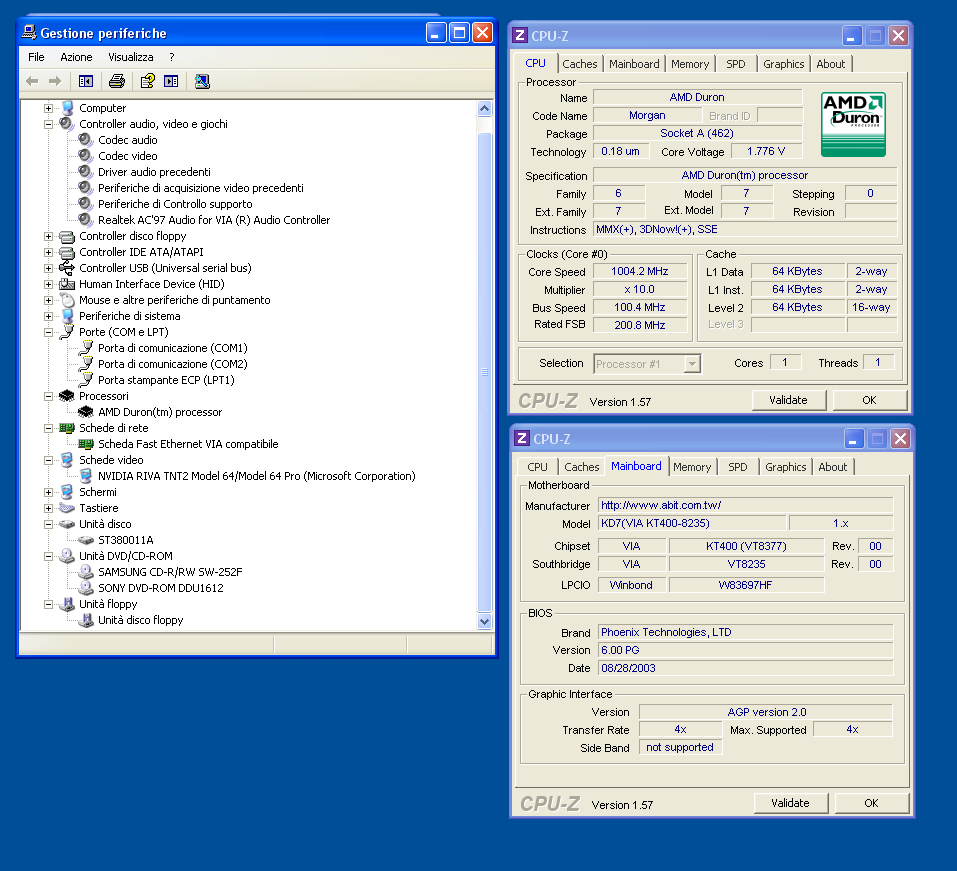957x871 pixels.
Task: Click the AMD Duron logo image
Action: tap(853, 124)
